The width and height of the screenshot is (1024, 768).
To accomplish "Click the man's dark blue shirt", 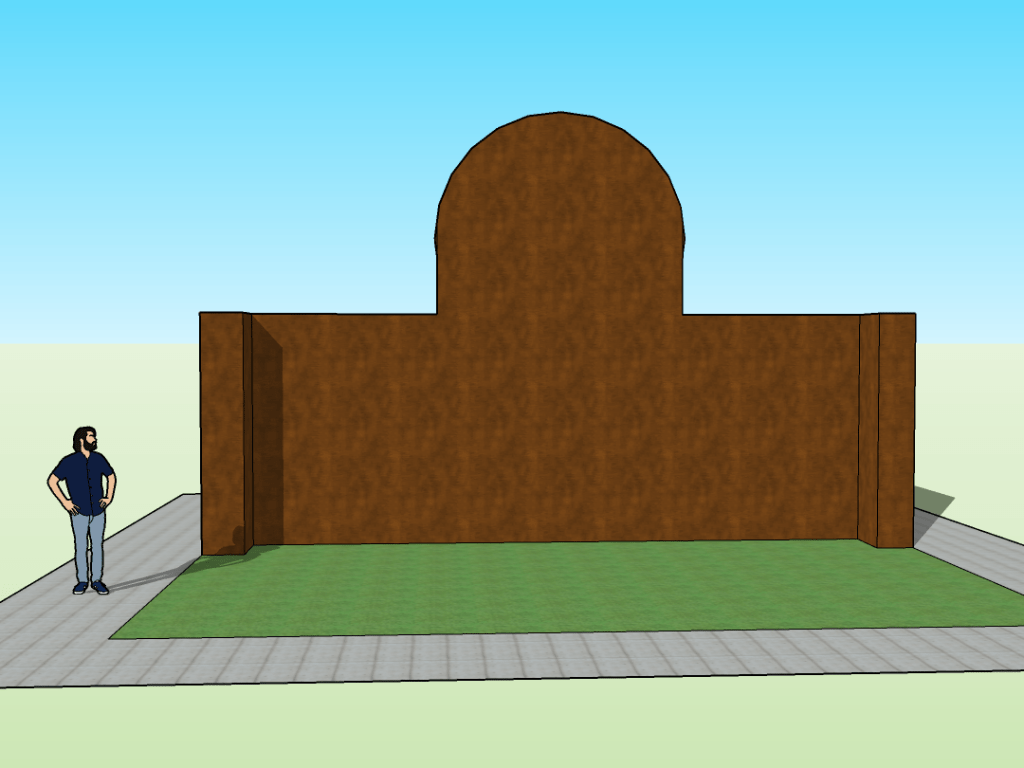I will point(83,482).
